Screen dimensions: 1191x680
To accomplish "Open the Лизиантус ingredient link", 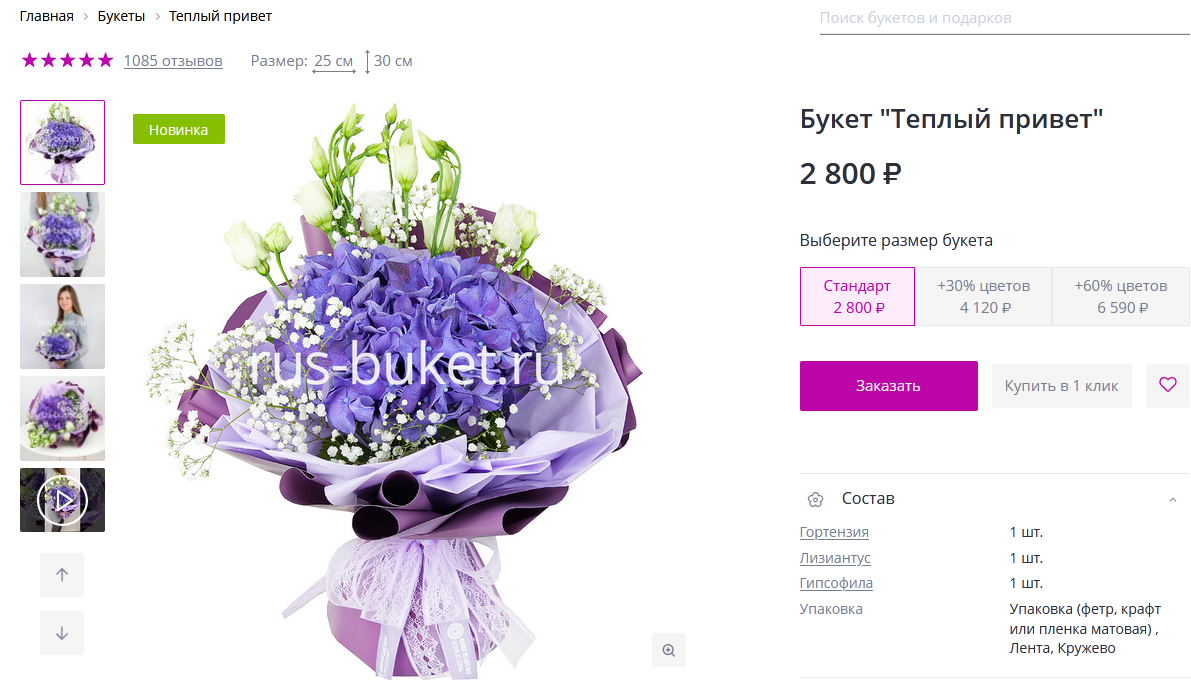I will pyautogui.click(x=835, y=558).
